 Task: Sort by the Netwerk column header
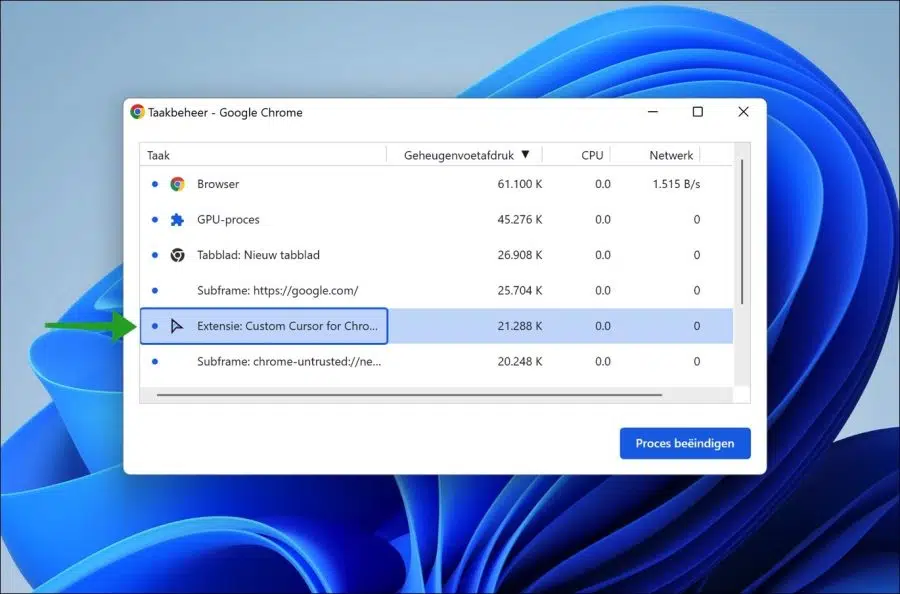(x=656, y=155)
